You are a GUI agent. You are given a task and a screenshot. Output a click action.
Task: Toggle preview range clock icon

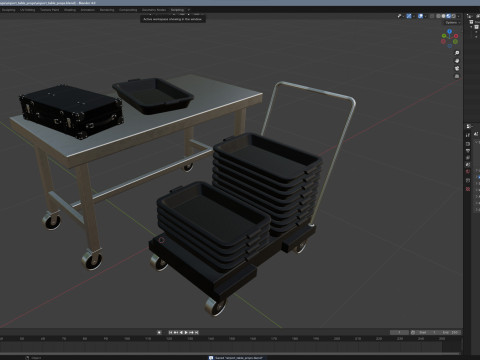413,332
